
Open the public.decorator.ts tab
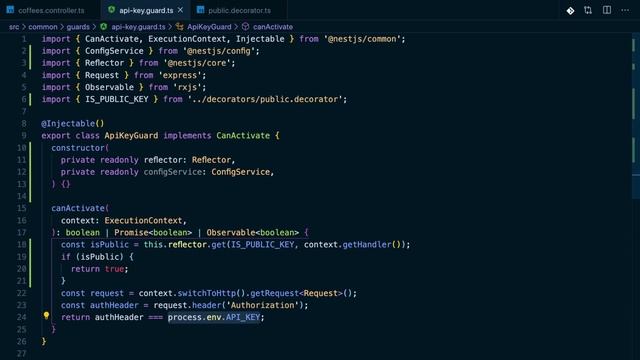pos(239,10)
